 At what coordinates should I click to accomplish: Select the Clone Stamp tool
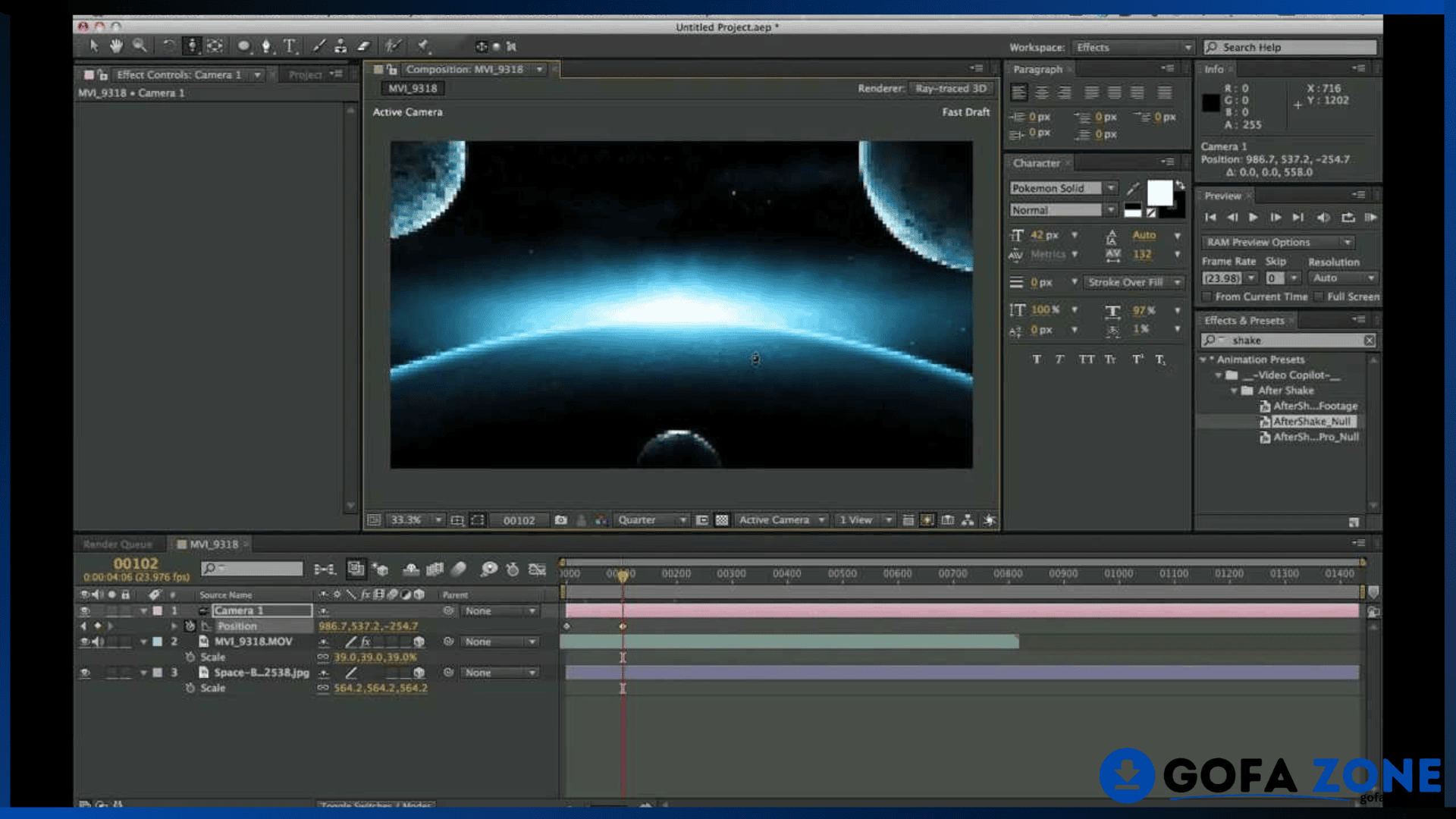(340, 46)
